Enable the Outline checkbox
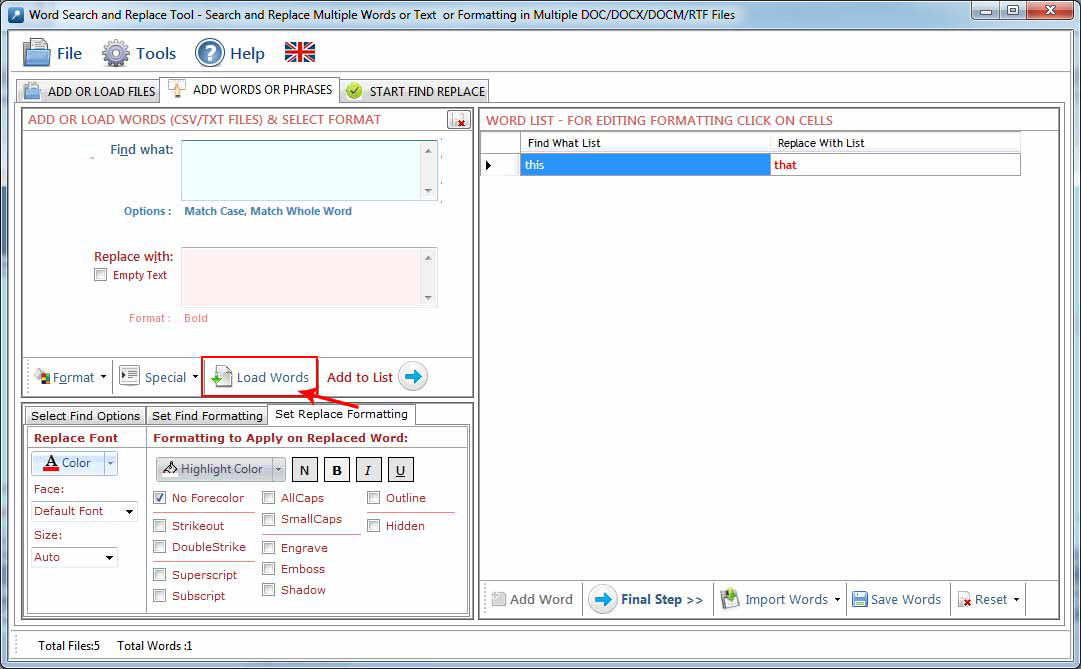Viewport: 1081px width, 669px height. (374, 498)
